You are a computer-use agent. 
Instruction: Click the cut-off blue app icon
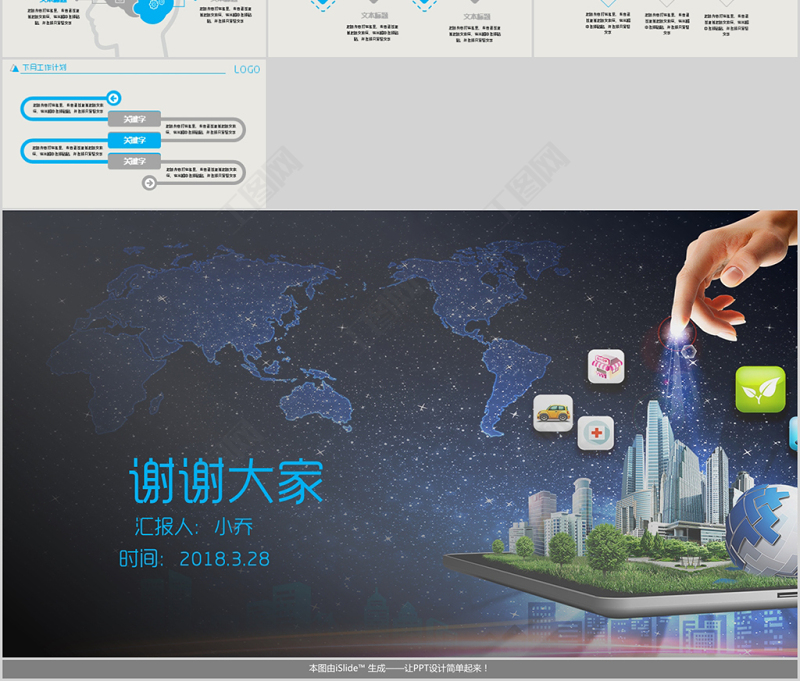click(x=794, y=435)
